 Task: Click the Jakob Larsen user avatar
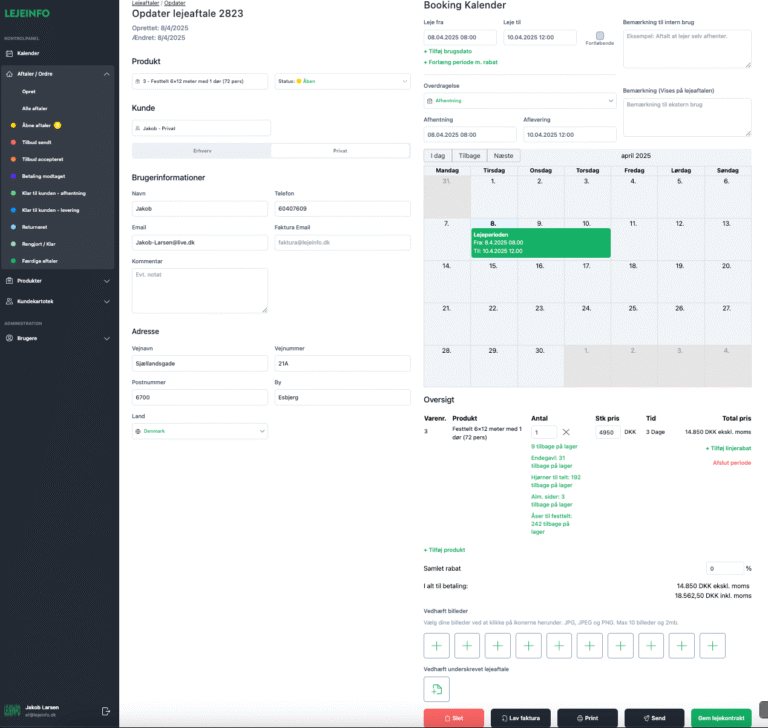coord(12,711)
